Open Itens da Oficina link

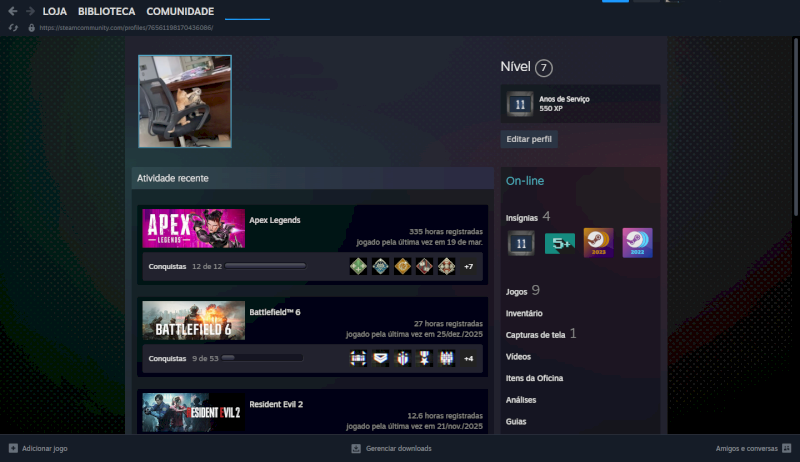(x=534, y=378)
